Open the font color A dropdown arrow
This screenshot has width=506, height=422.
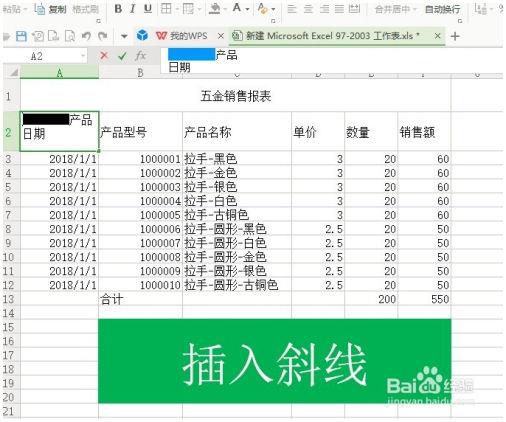(247, 9)
